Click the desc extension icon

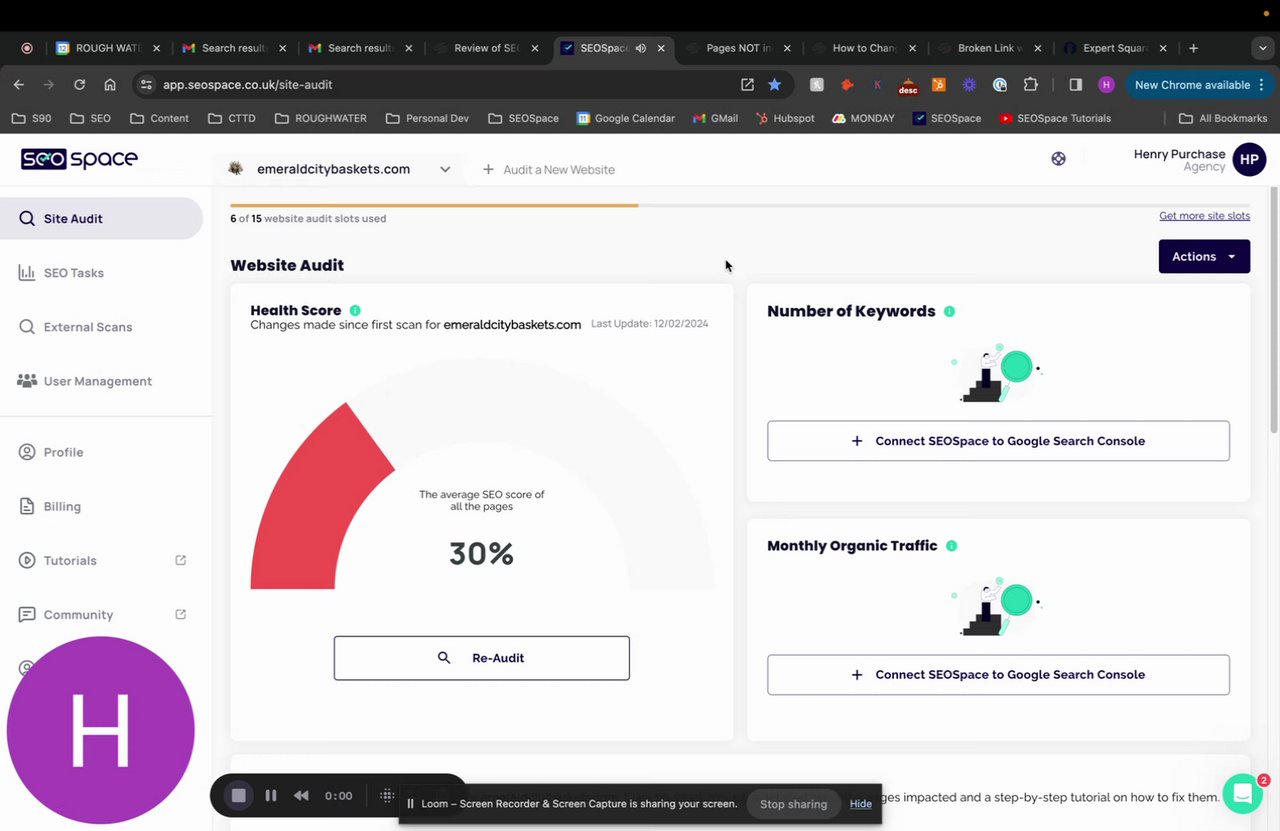[908, 86]
